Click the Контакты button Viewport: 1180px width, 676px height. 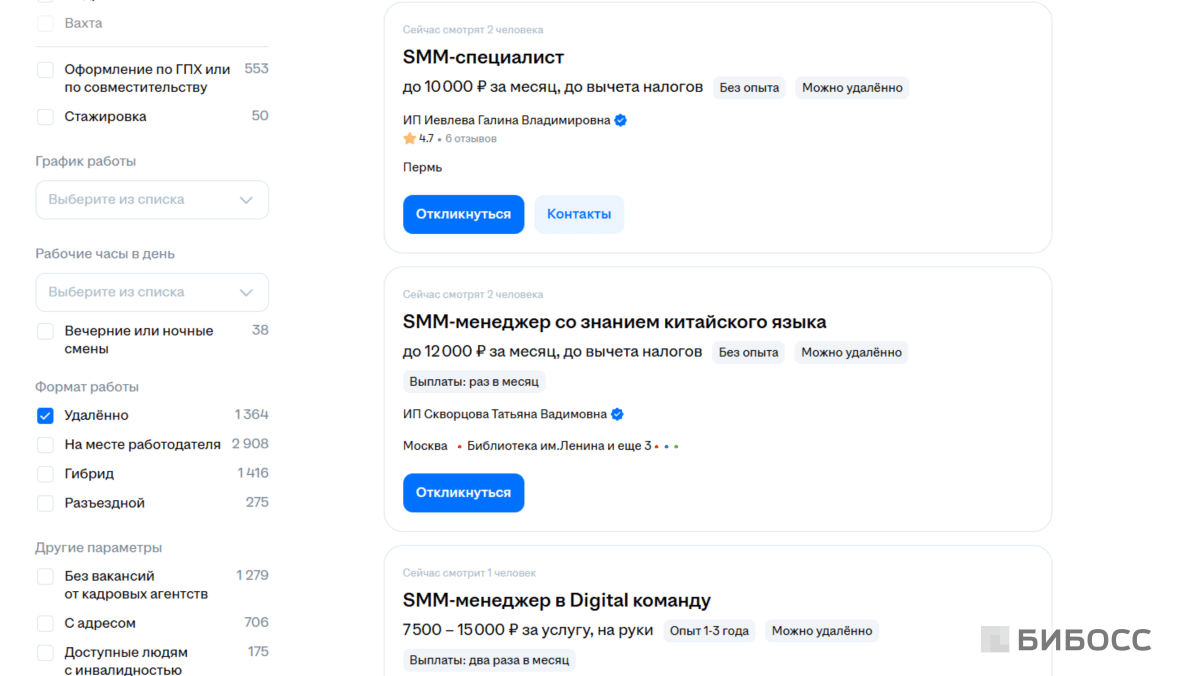pyautogui.click(x=579, y=213)
